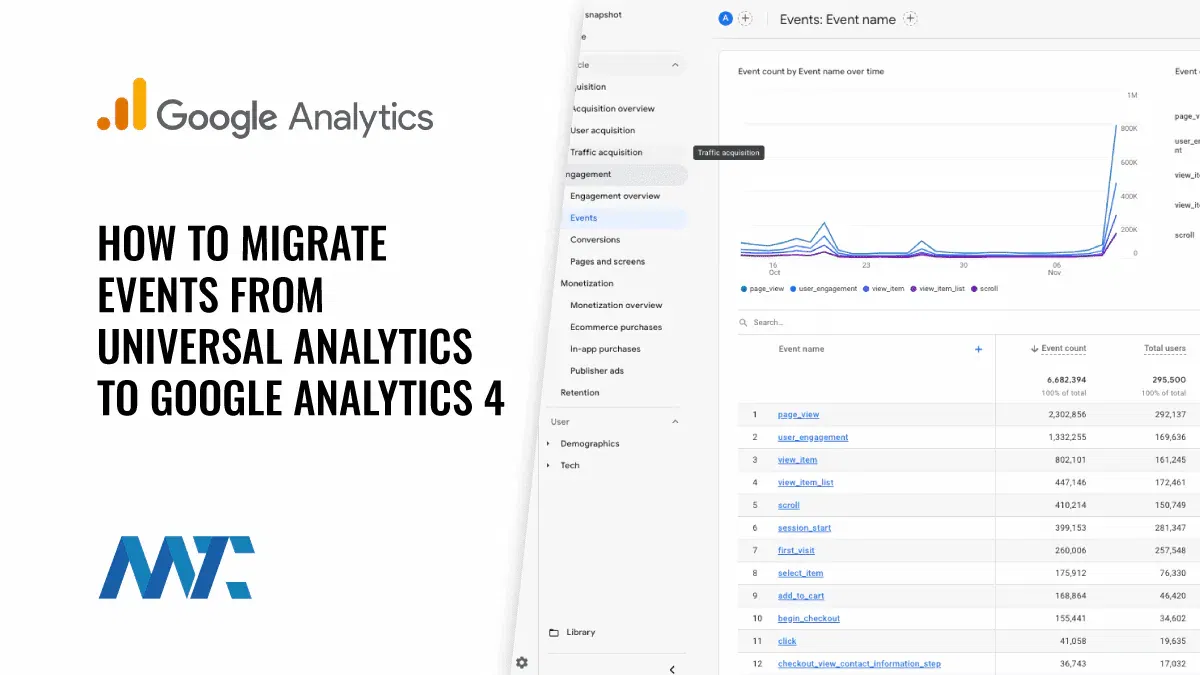
Task: Open Pages and screens report
Action: pyautogui.click(x=608, y=262)
